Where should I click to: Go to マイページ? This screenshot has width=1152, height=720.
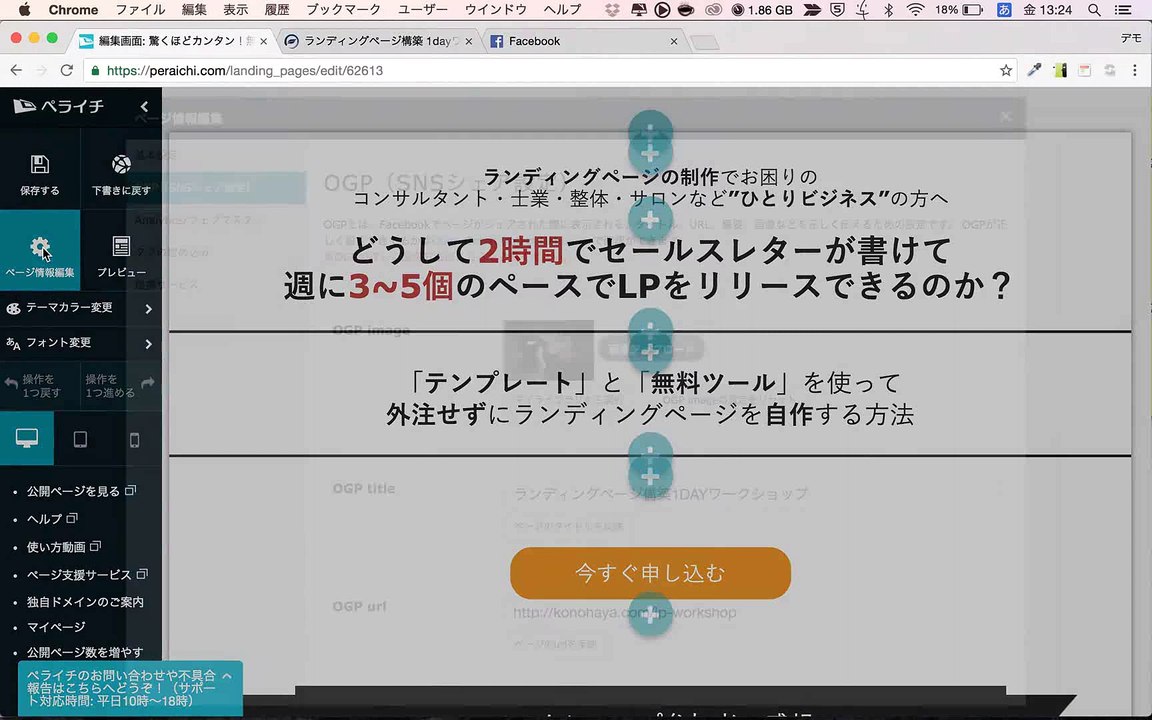tap(56, 627)
